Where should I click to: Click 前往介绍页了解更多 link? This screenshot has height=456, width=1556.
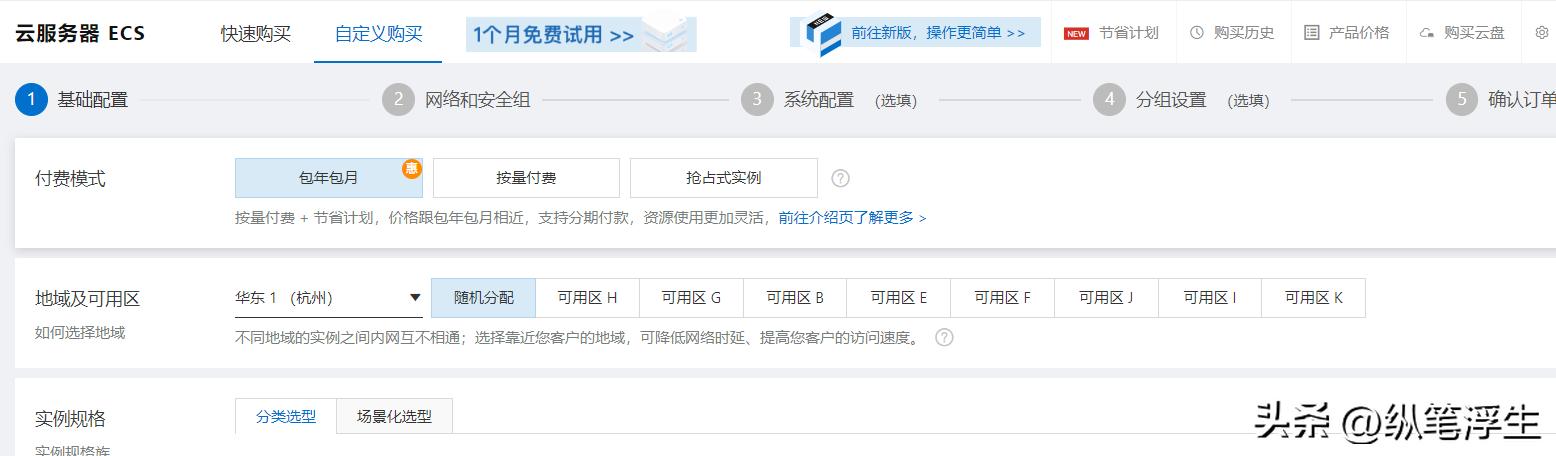click(853, 217)
